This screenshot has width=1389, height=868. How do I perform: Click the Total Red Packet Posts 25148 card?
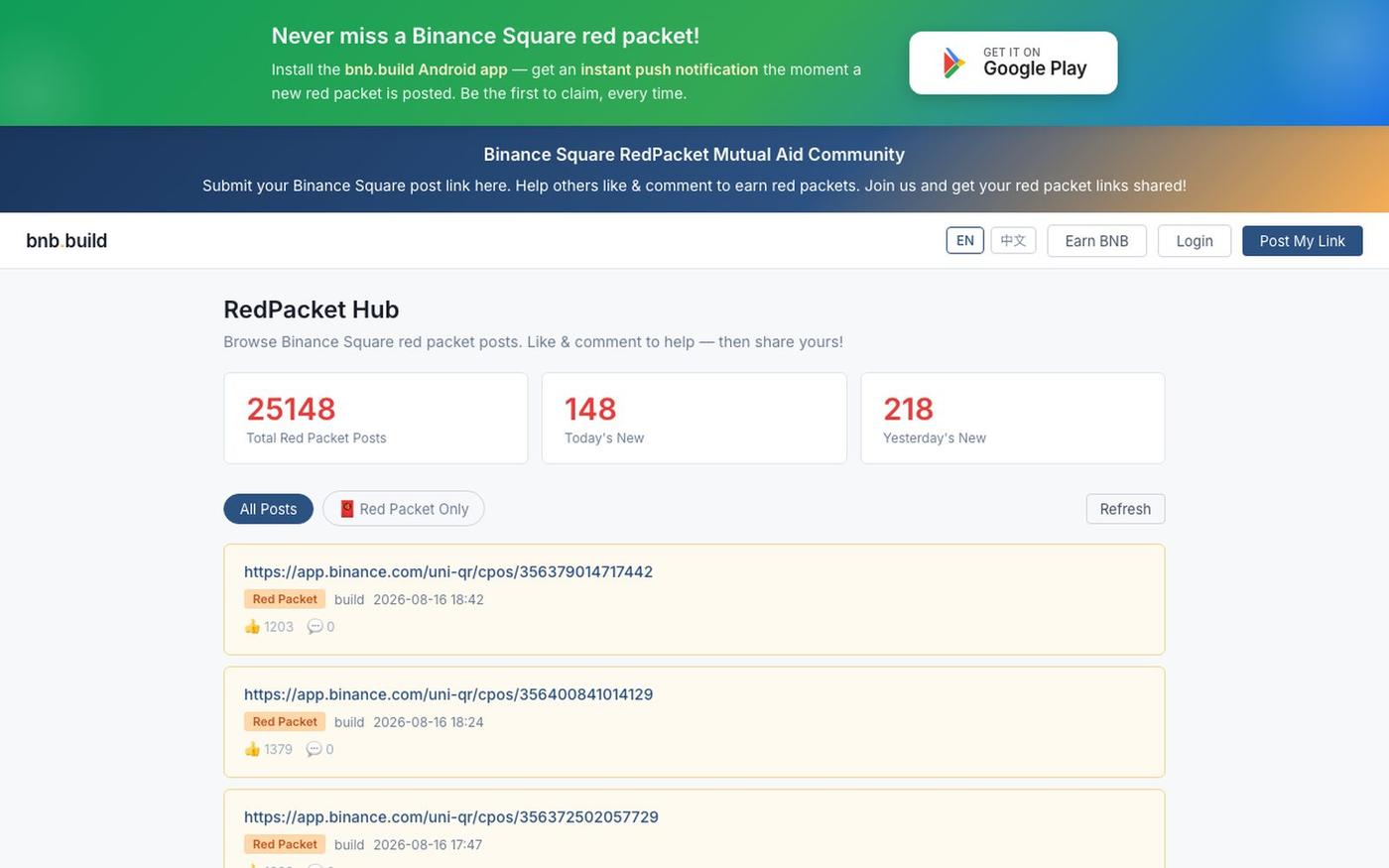pos(376,419)
